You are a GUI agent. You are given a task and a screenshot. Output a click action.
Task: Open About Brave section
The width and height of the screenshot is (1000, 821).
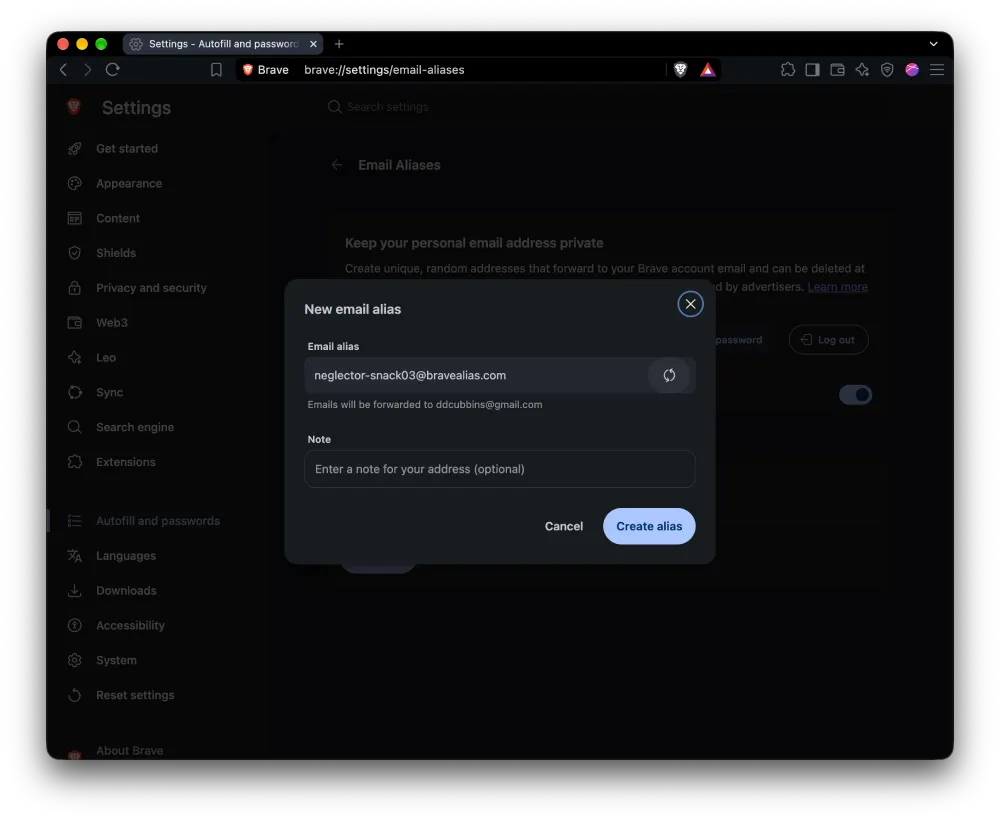click(x=129, y=750)
